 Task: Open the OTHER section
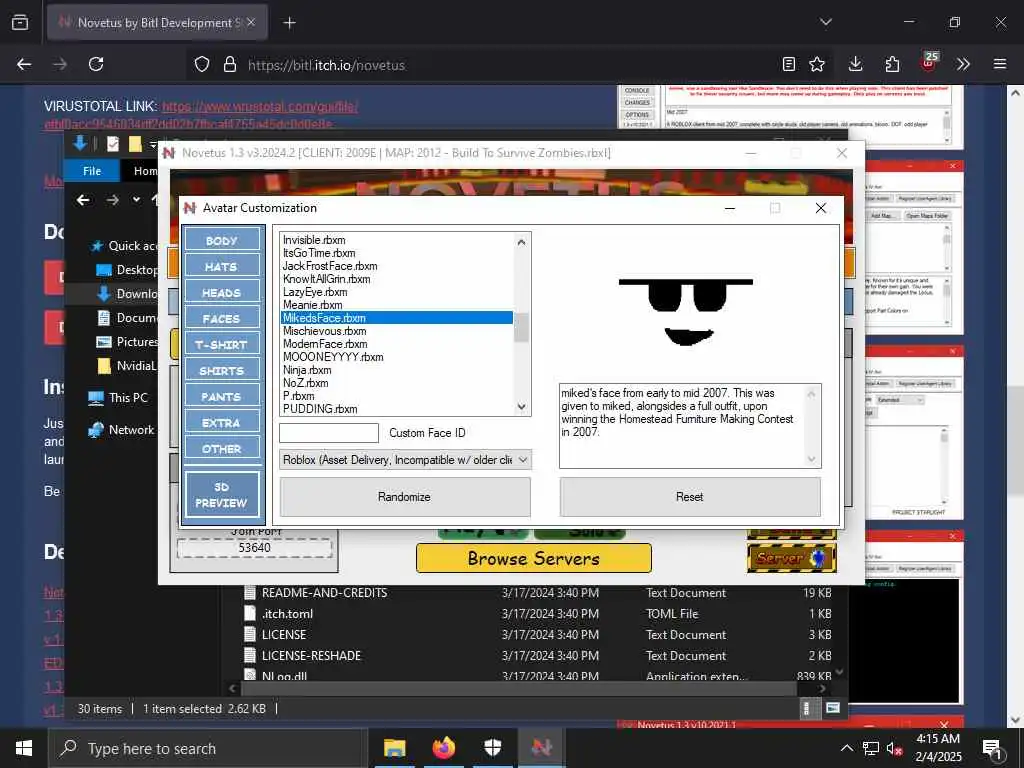pyautogui.click(x=221, y=449)
